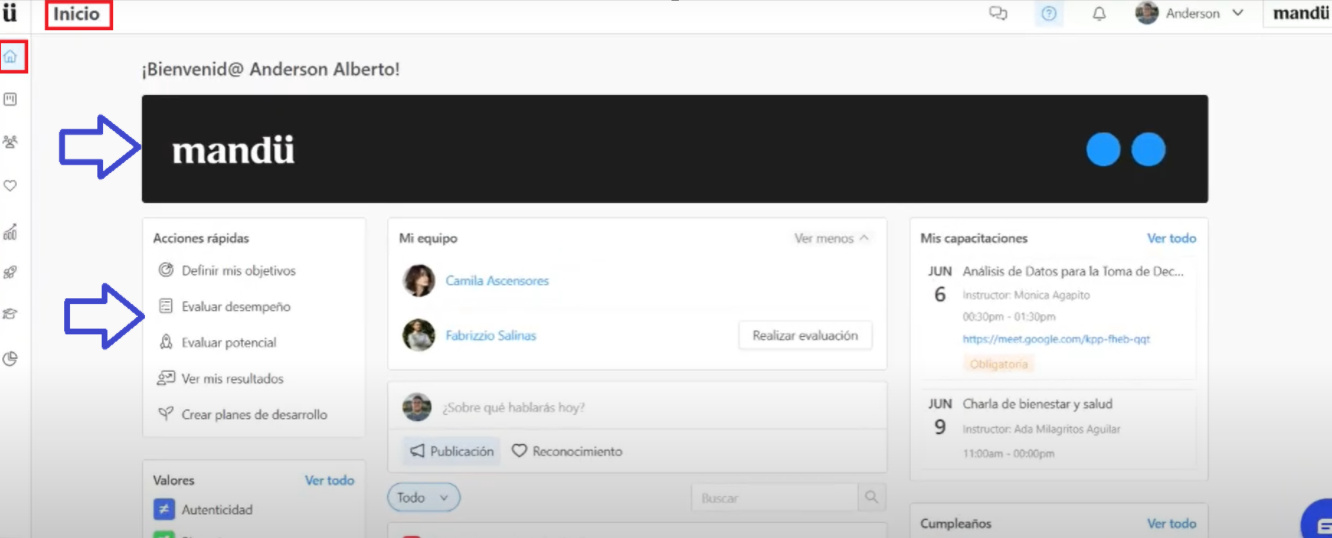Click the Inicio page title
The width and height of the screenshot is (1332, 538).
click(76, 14)
